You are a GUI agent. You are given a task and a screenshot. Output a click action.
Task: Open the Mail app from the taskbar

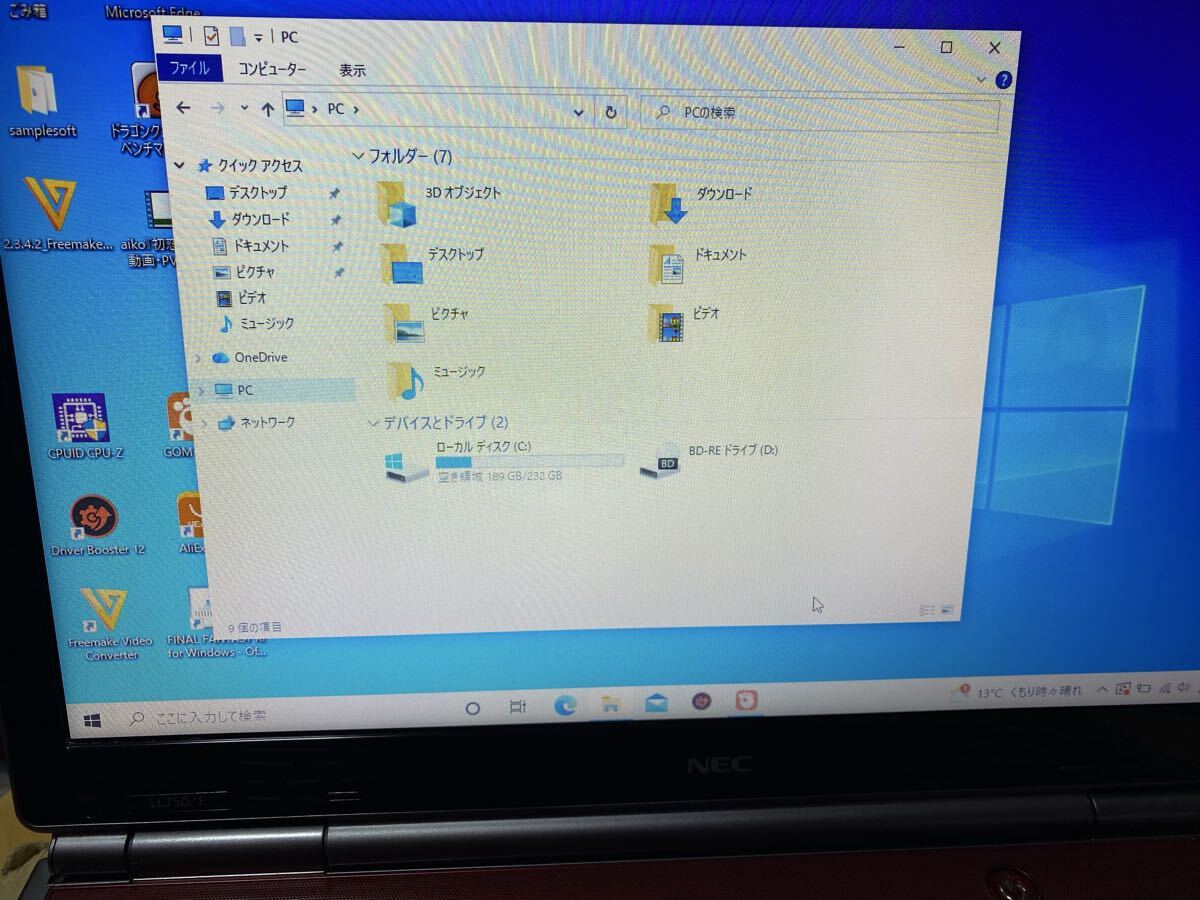656,703
